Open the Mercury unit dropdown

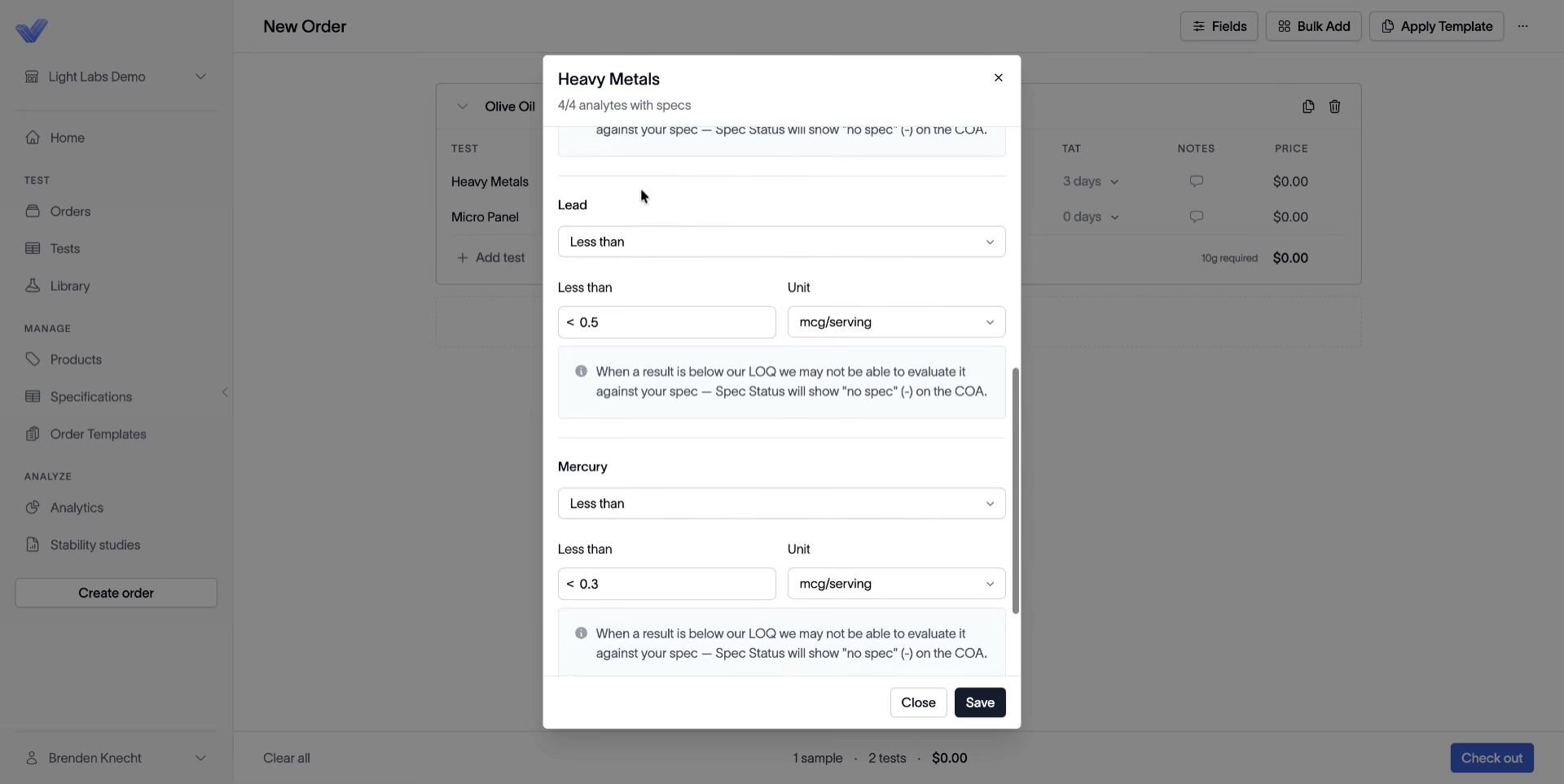tap(896, 584)
